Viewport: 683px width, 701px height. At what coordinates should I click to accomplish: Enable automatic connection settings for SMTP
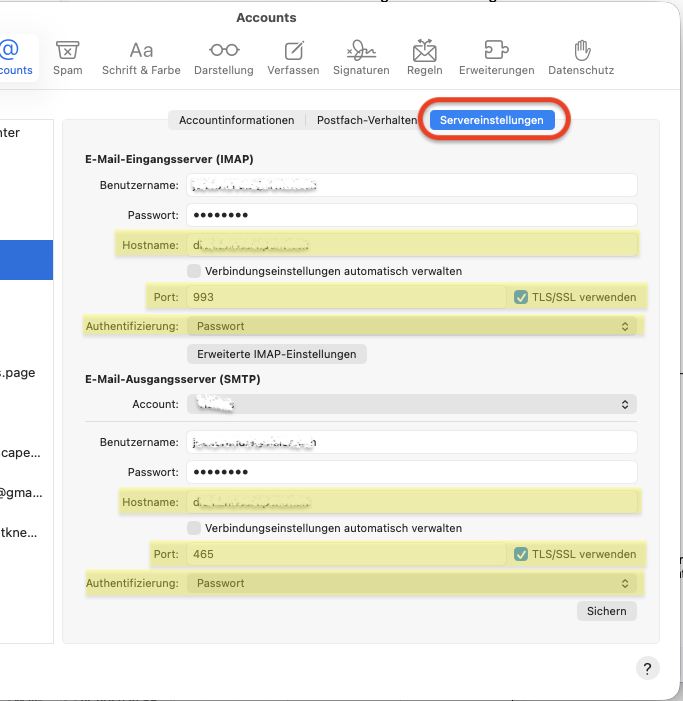coord(194,528)
